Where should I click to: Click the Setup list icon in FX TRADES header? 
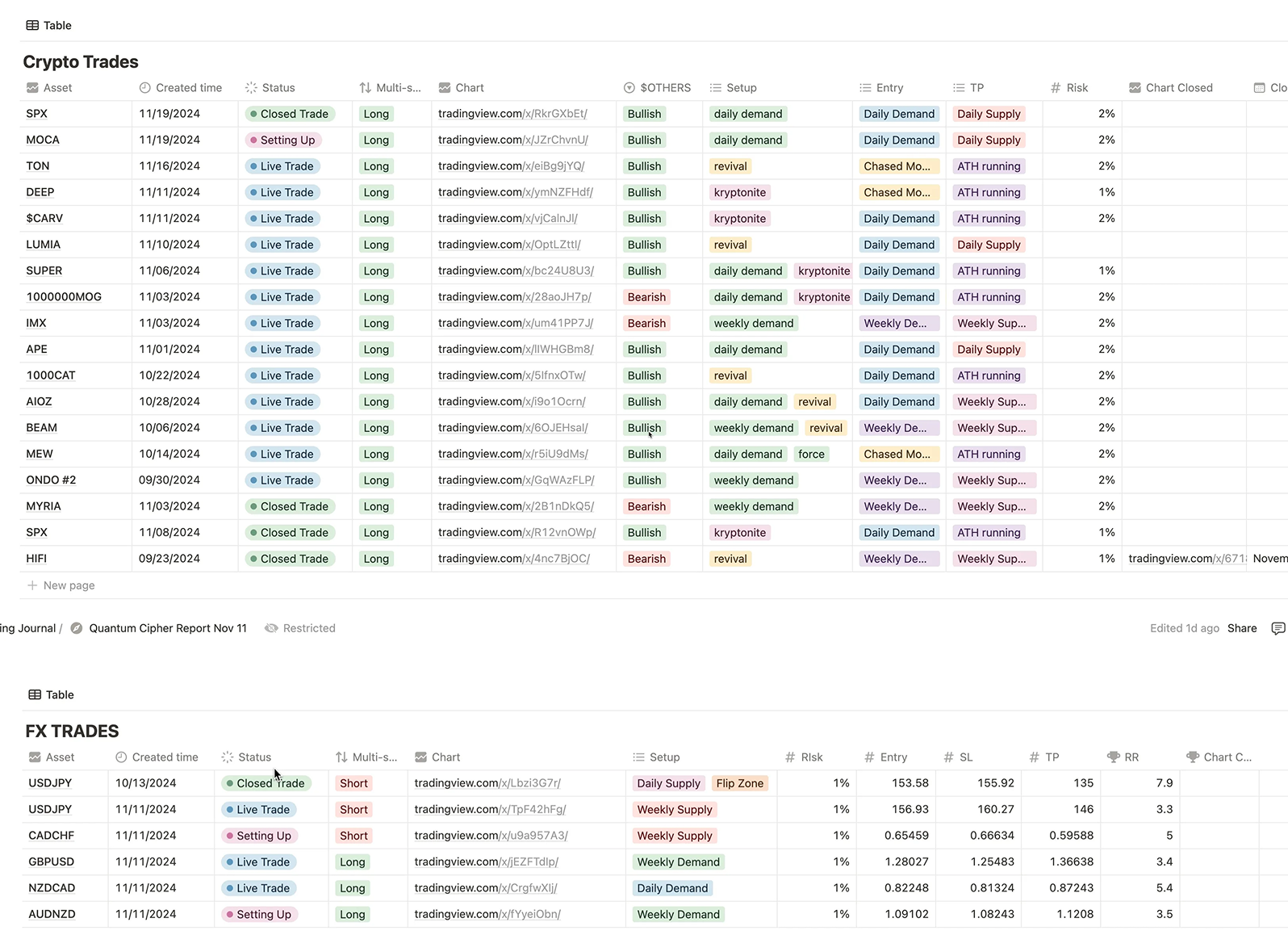tap(639, 757)
